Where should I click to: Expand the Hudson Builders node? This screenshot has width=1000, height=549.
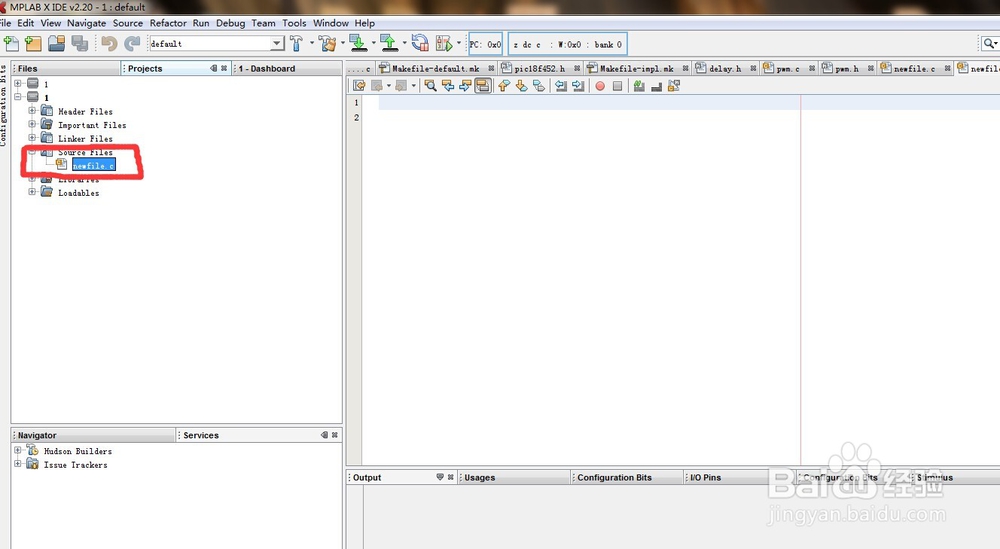tap(18, 450)
